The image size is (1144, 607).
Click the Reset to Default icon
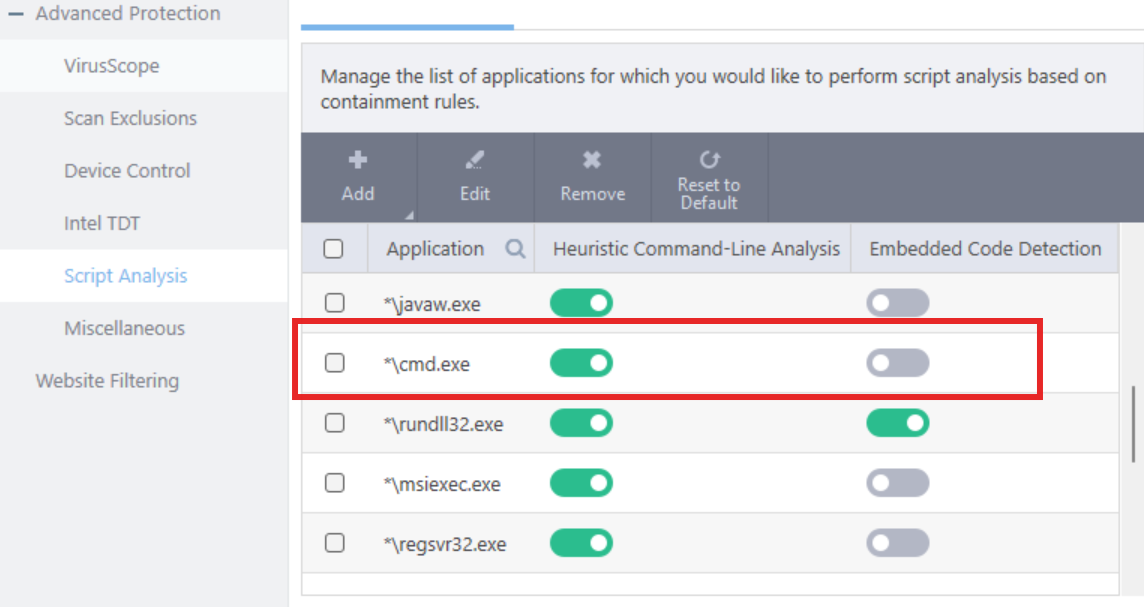[x=708, y=159]
